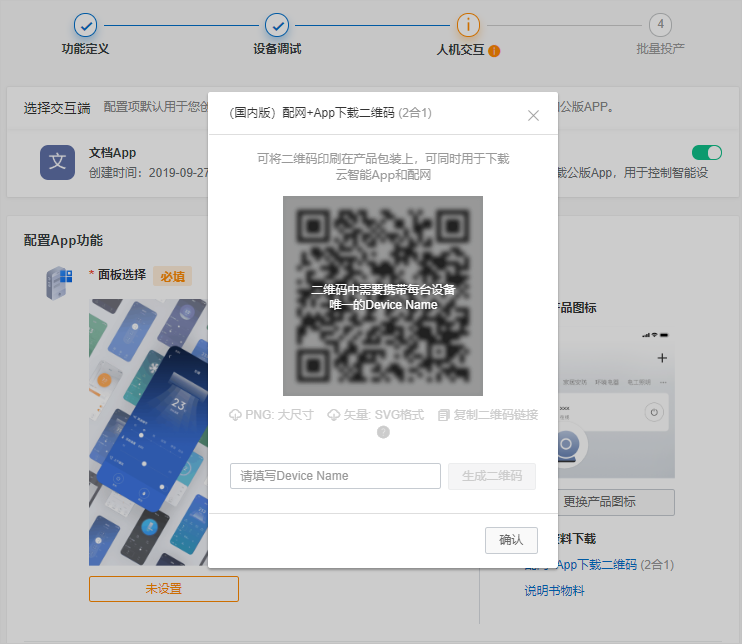Click the 文档App icon

(x=57, y=162)
